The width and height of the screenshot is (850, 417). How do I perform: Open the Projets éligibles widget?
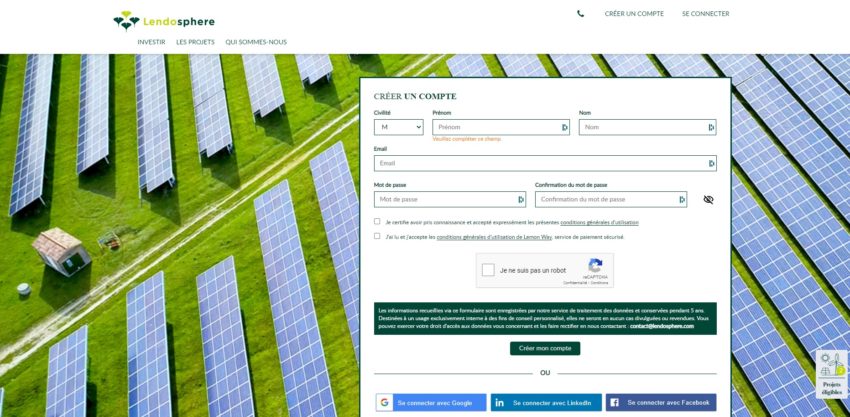click(x=832, y=374)
